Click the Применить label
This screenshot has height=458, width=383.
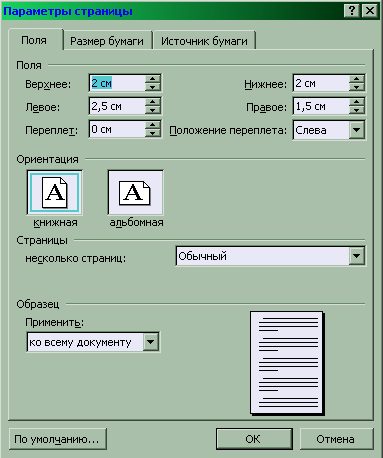point(55,323)
